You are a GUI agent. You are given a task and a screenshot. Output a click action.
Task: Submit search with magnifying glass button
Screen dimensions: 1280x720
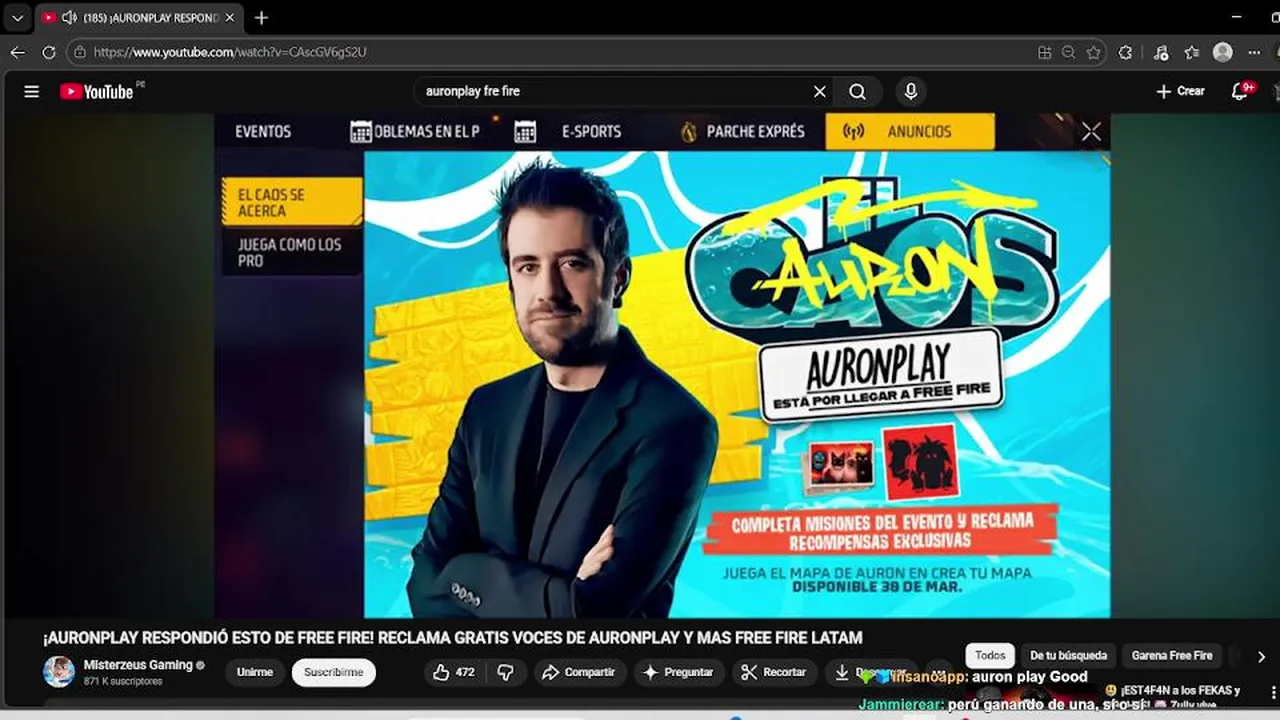click(x=857, y=91)
